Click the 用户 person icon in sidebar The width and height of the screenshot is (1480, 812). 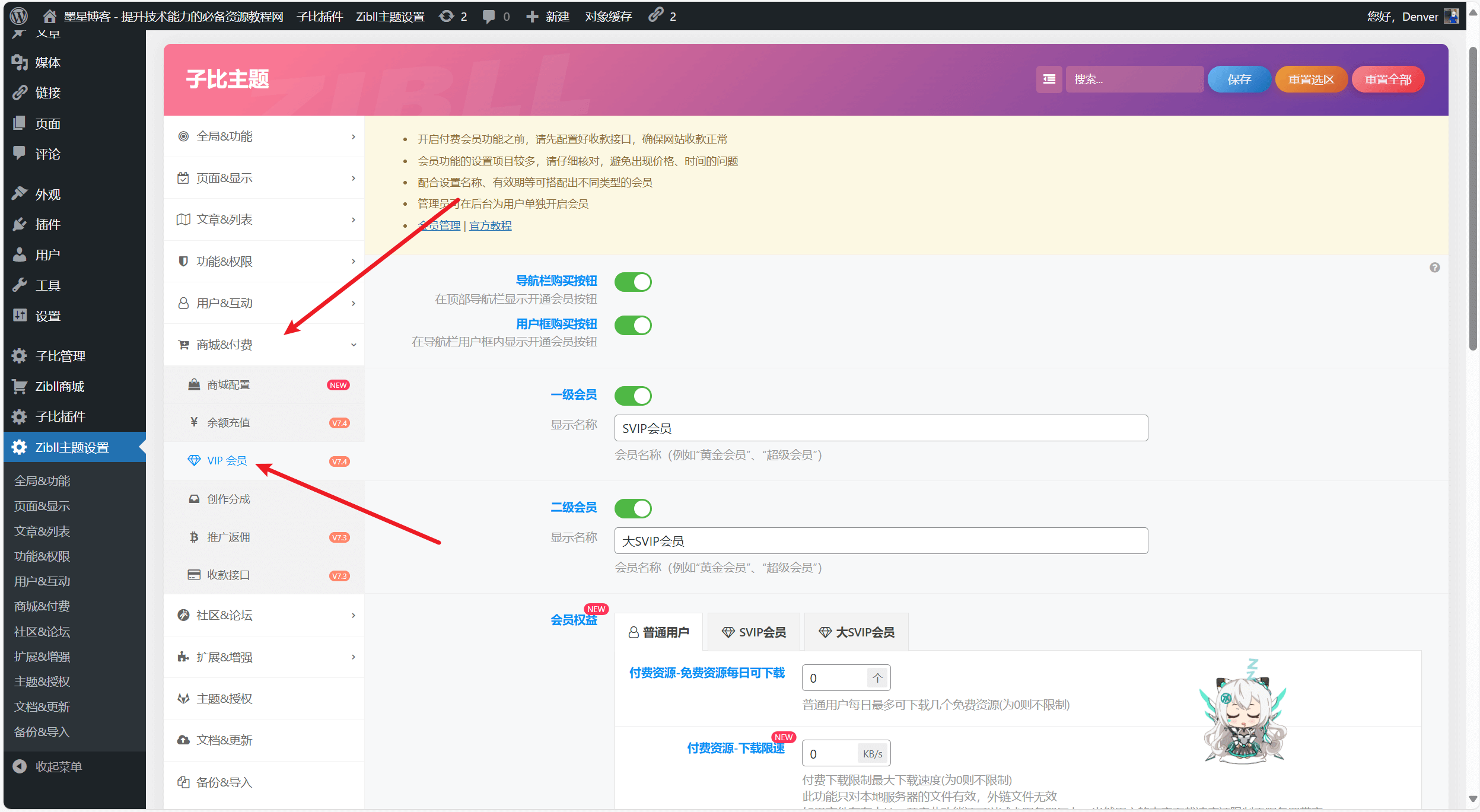(20, 254)
